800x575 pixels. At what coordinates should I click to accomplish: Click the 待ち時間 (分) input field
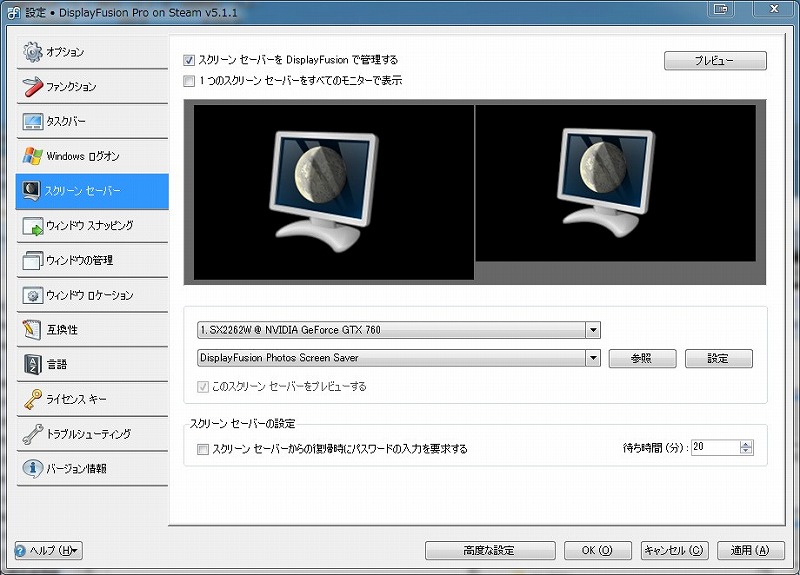(x=715, y=447)
